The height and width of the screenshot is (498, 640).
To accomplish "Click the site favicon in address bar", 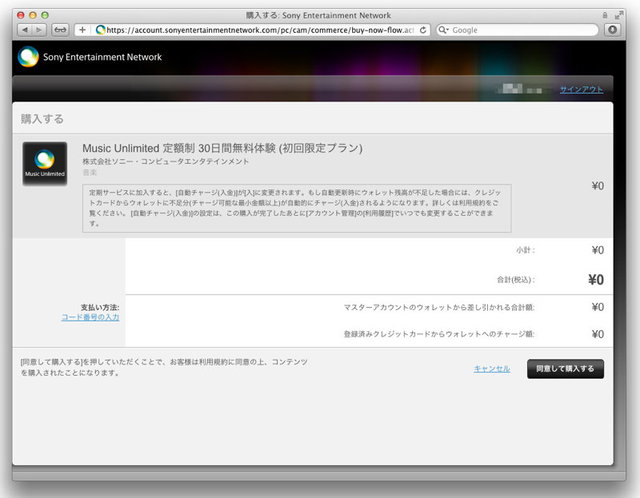I will (x=101, y=30).
